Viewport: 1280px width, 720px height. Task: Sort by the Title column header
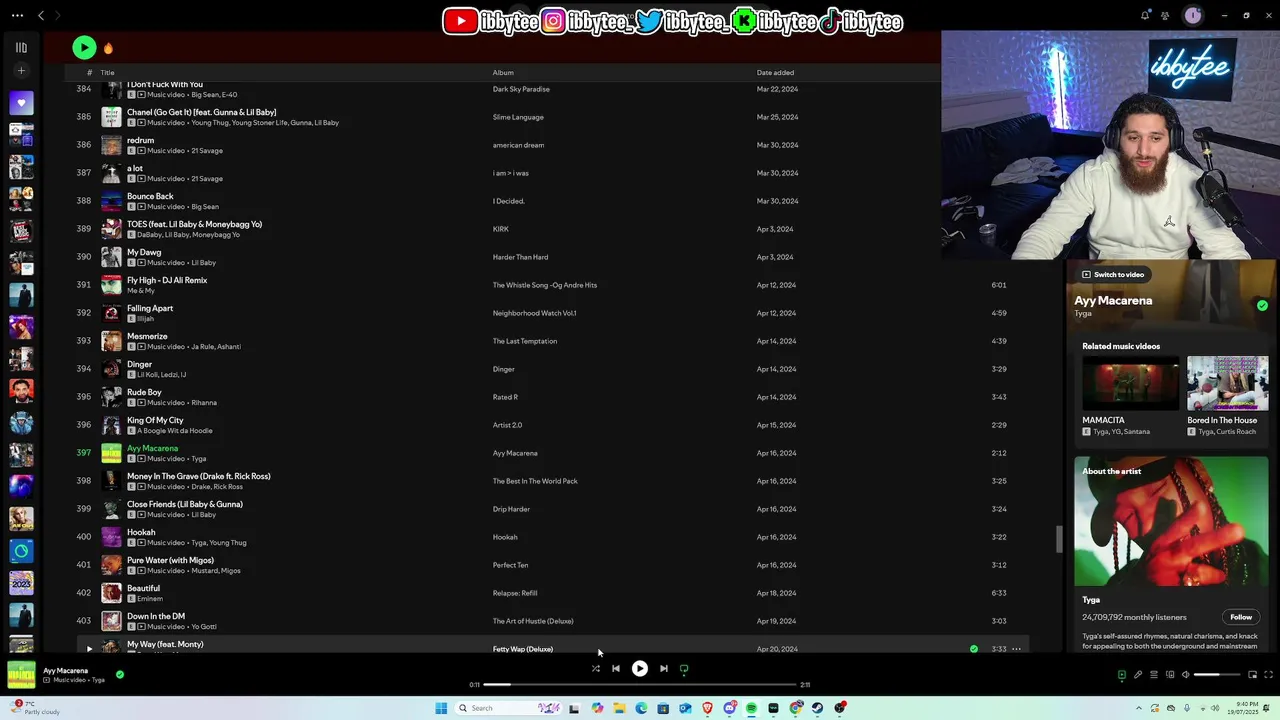(107, 72)
